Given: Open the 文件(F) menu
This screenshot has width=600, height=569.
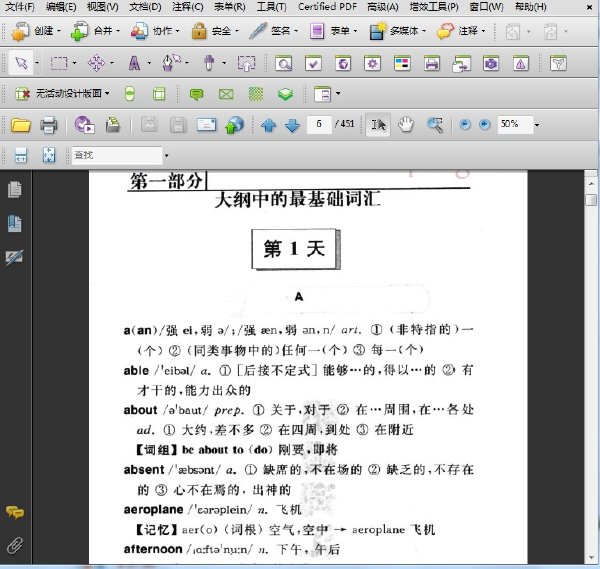Looking at the screenshot, I should pyautogui.click(x=20, y=7).
